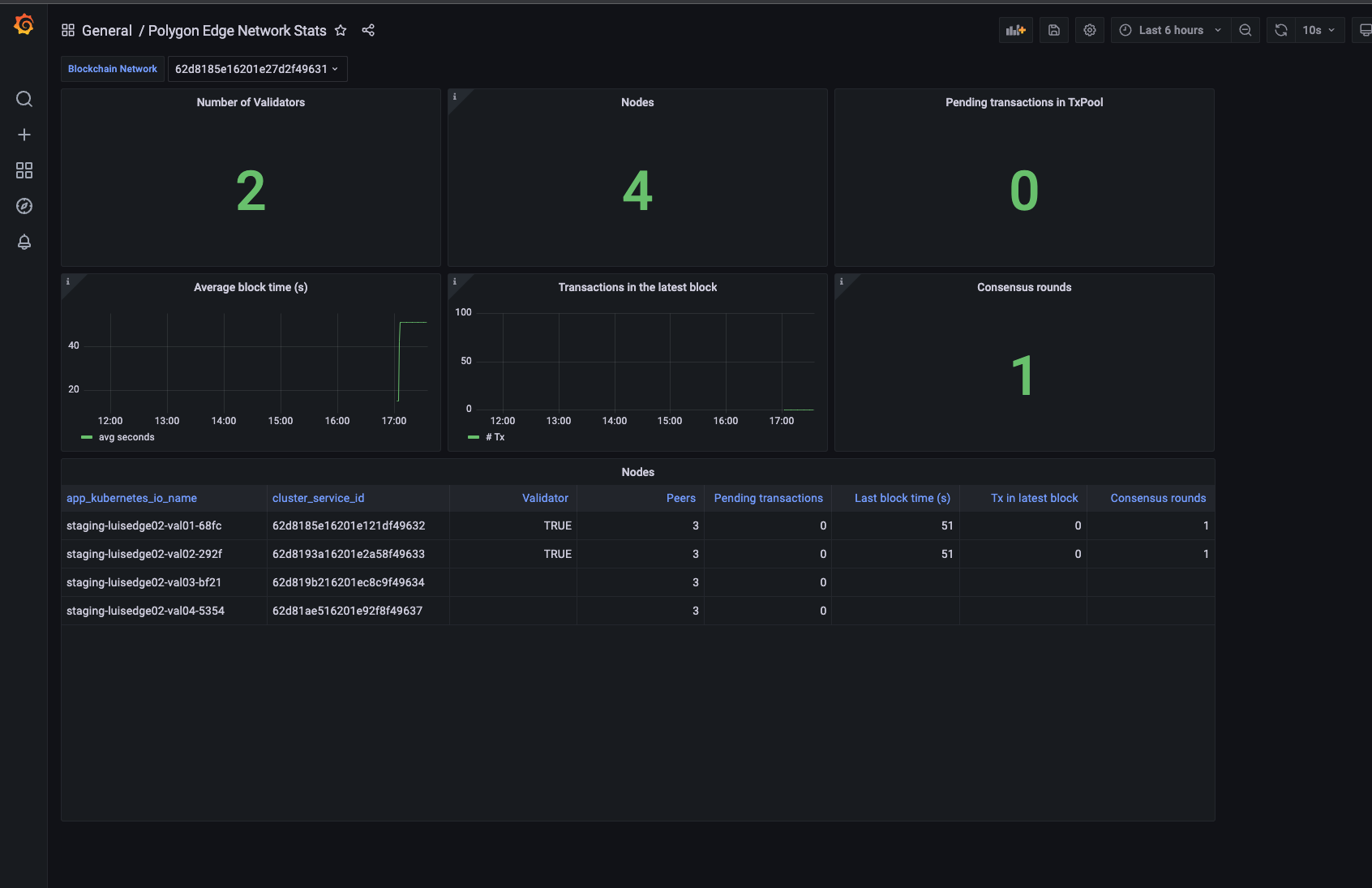
Task: Open the 10s auto-refresh interval dropdown
Action: [x=1318, y=30]
